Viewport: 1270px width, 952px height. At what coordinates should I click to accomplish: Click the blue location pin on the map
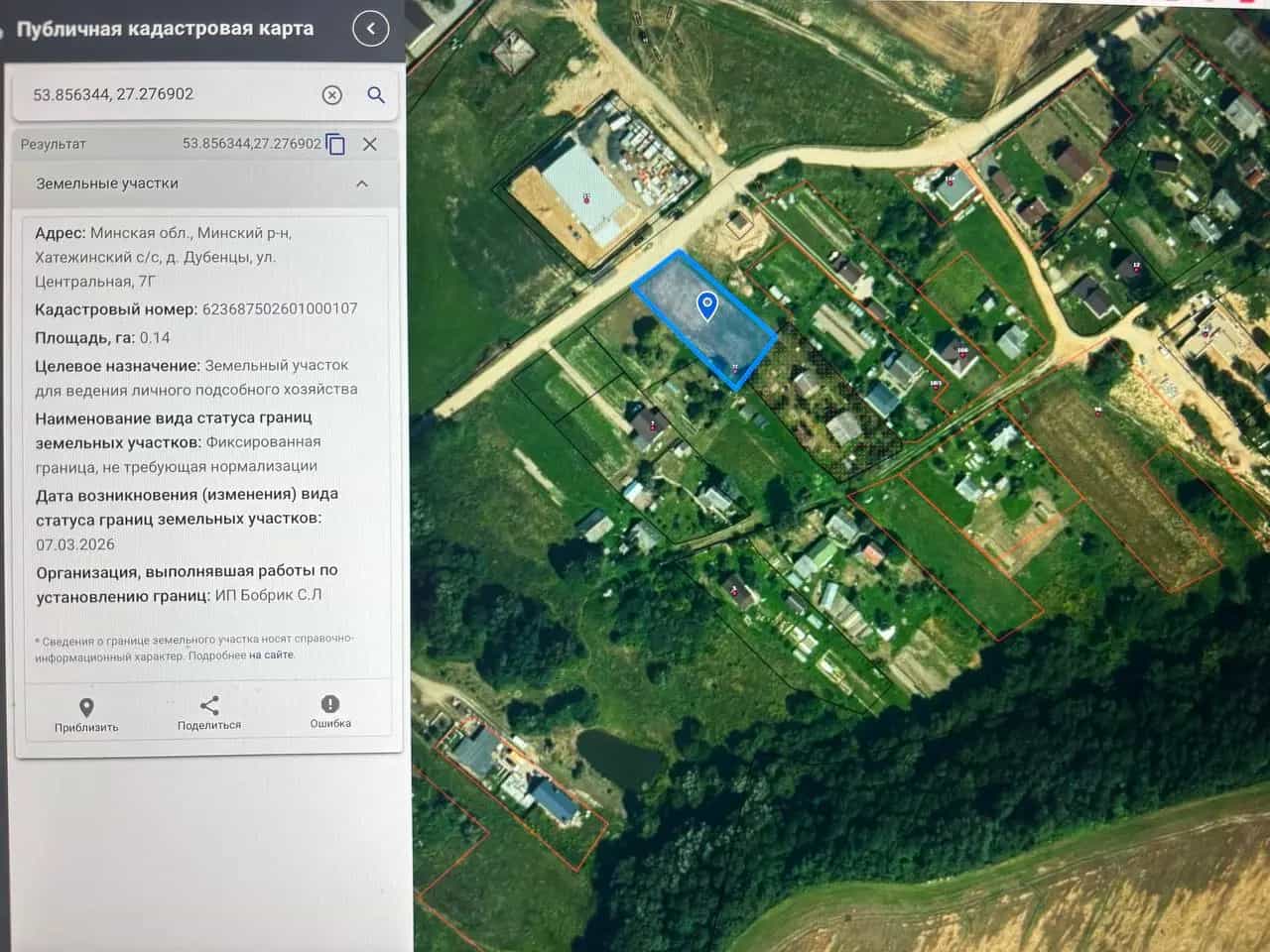coord(707,305)
